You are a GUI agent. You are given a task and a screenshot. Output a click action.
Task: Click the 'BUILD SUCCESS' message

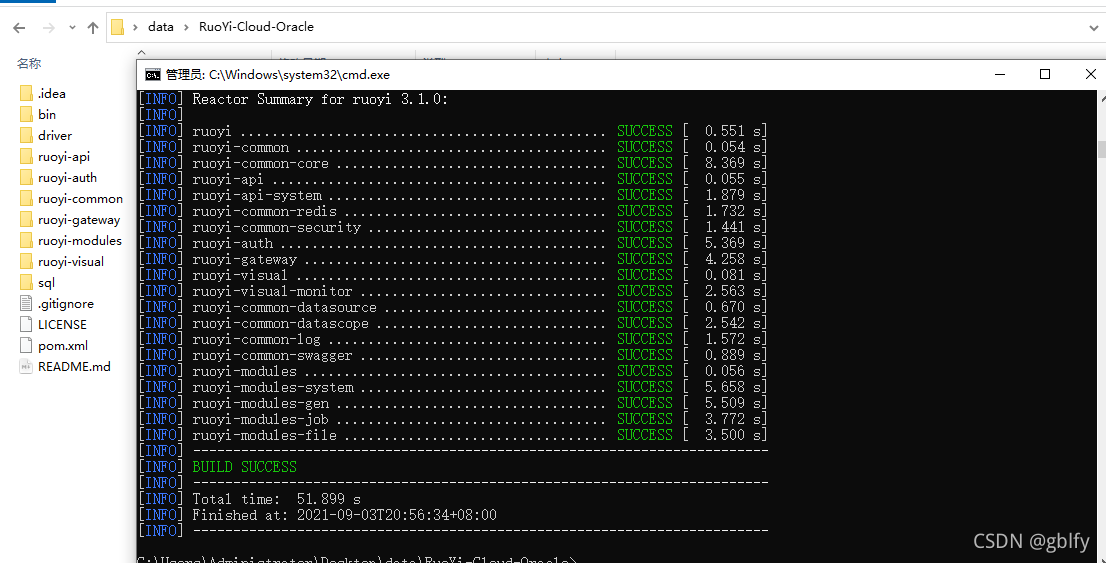(244, 466)
